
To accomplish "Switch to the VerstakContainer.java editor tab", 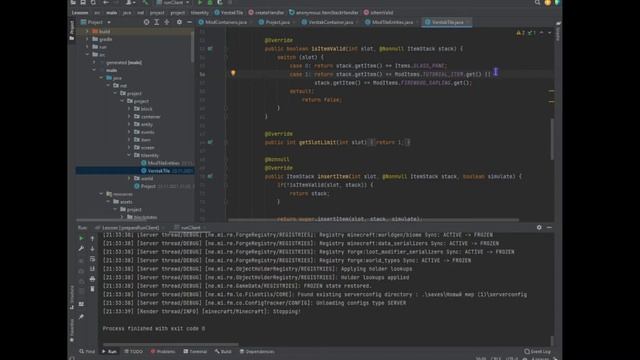I will point(328,22).
